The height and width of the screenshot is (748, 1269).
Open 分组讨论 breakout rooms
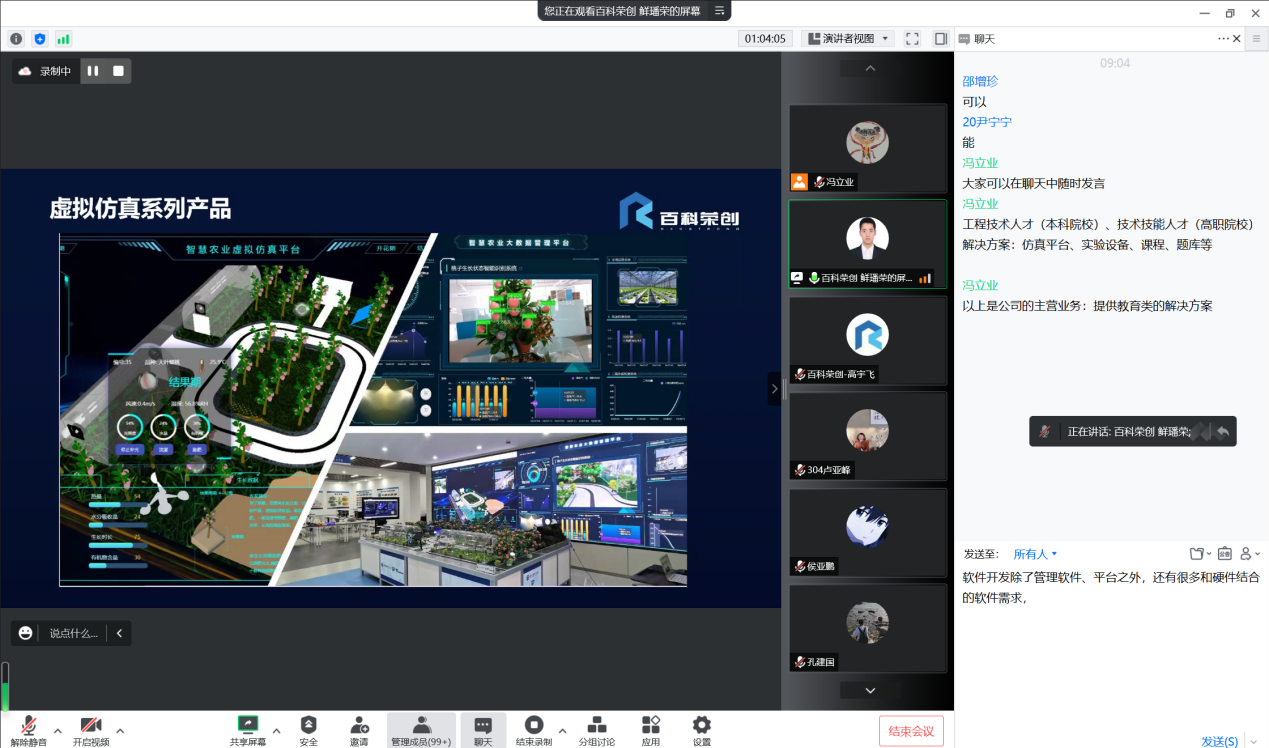pyautogui.click(x=597, y=730)
